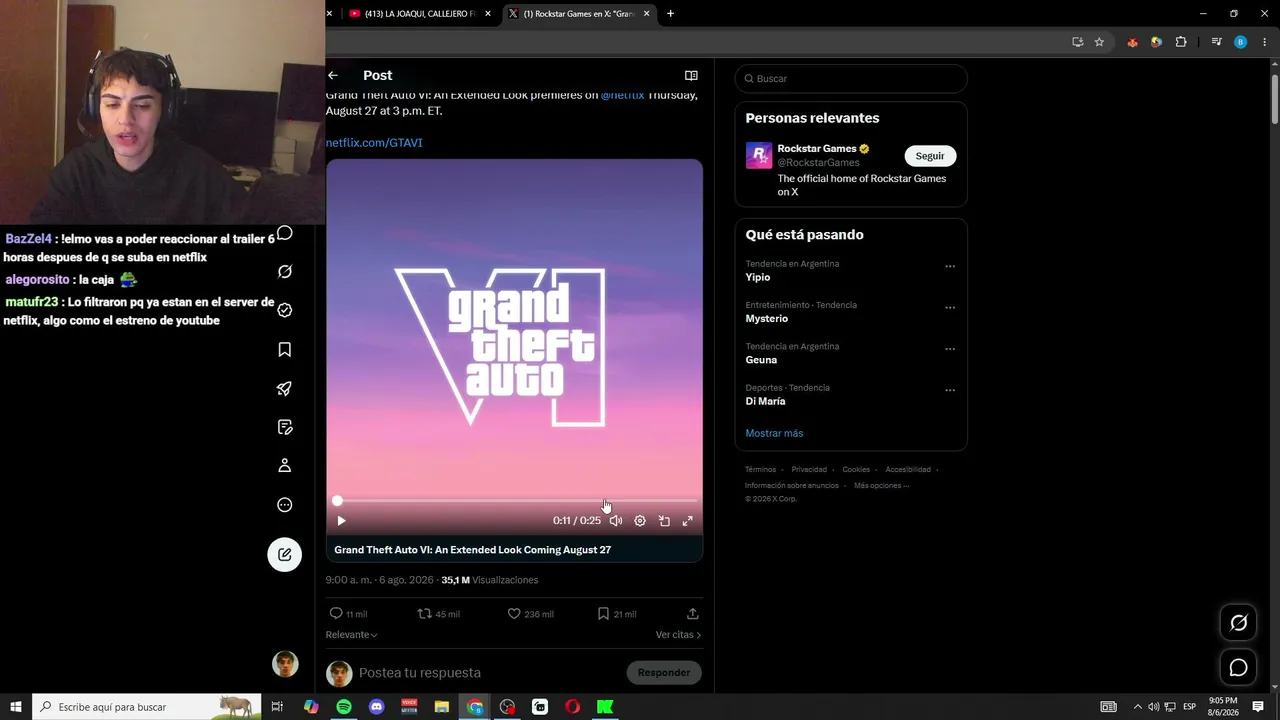Open Ver citas link
The image size is (1280, 720).
pyautogui.click(x=678, y=635)
